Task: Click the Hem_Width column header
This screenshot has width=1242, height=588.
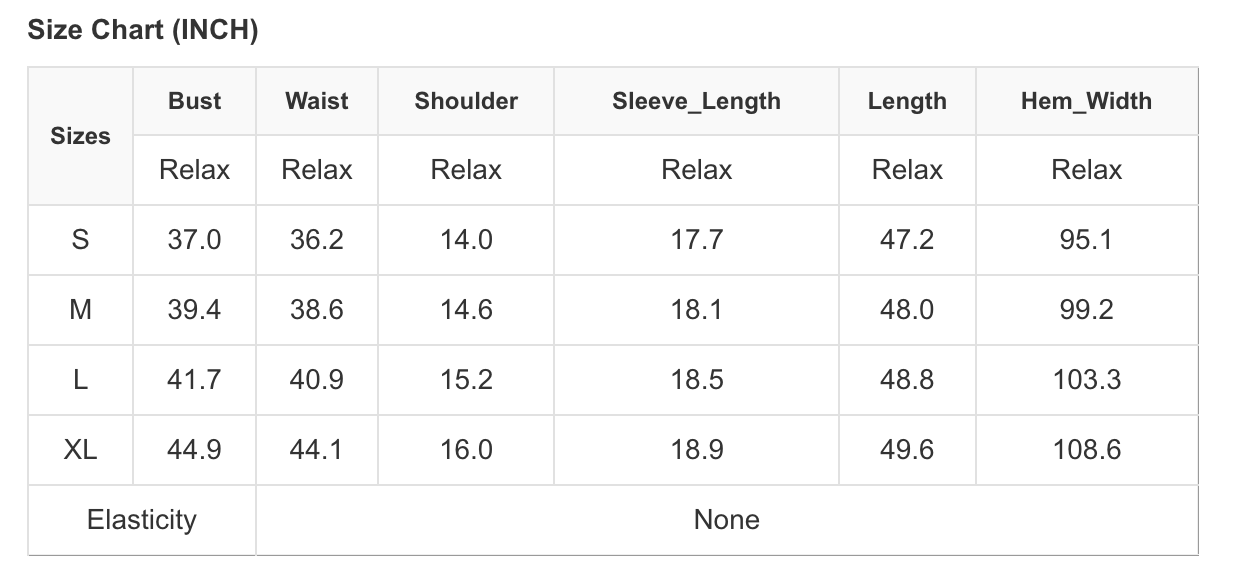Action: (x=1086, y=101)
